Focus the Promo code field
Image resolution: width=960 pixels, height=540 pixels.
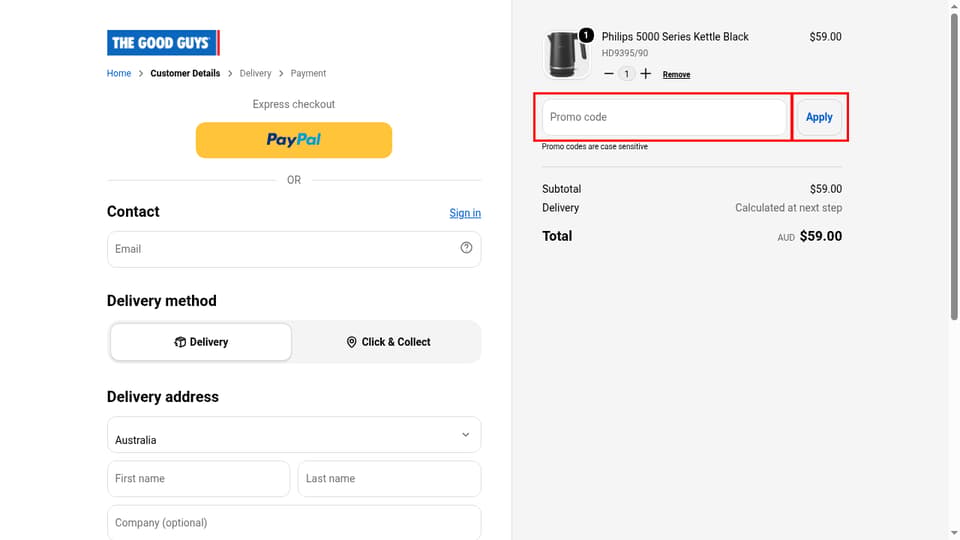[x=664, y=117]
